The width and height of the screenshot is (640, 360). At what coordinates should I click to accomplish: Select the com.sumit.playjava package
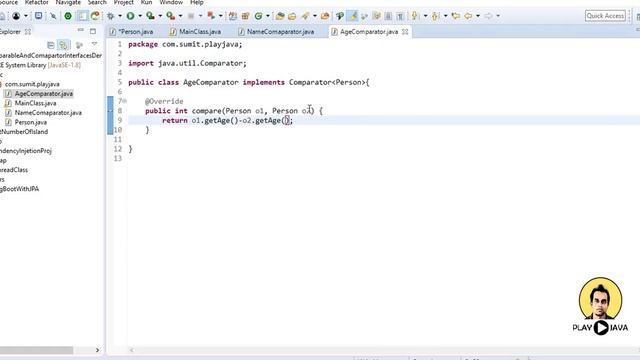(32, 84)
